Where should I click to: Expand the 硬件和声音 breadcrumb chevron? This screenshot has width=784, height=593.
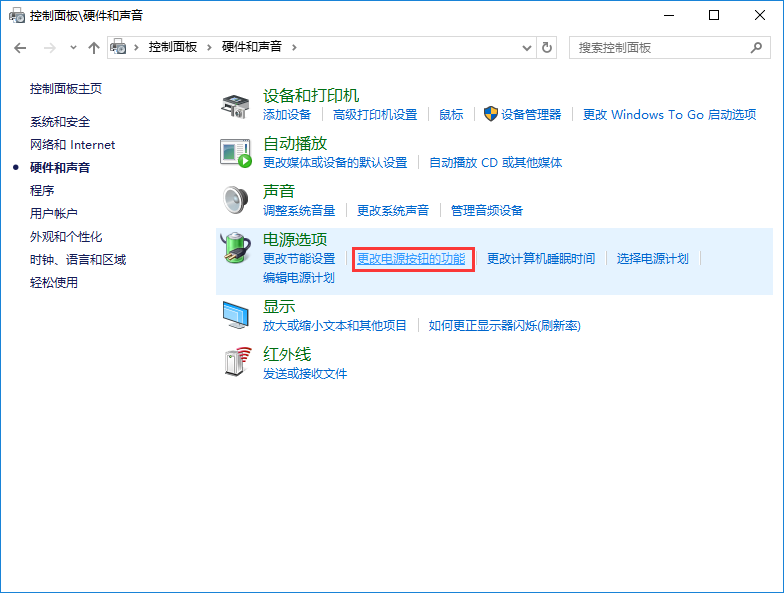click(294, 47)
